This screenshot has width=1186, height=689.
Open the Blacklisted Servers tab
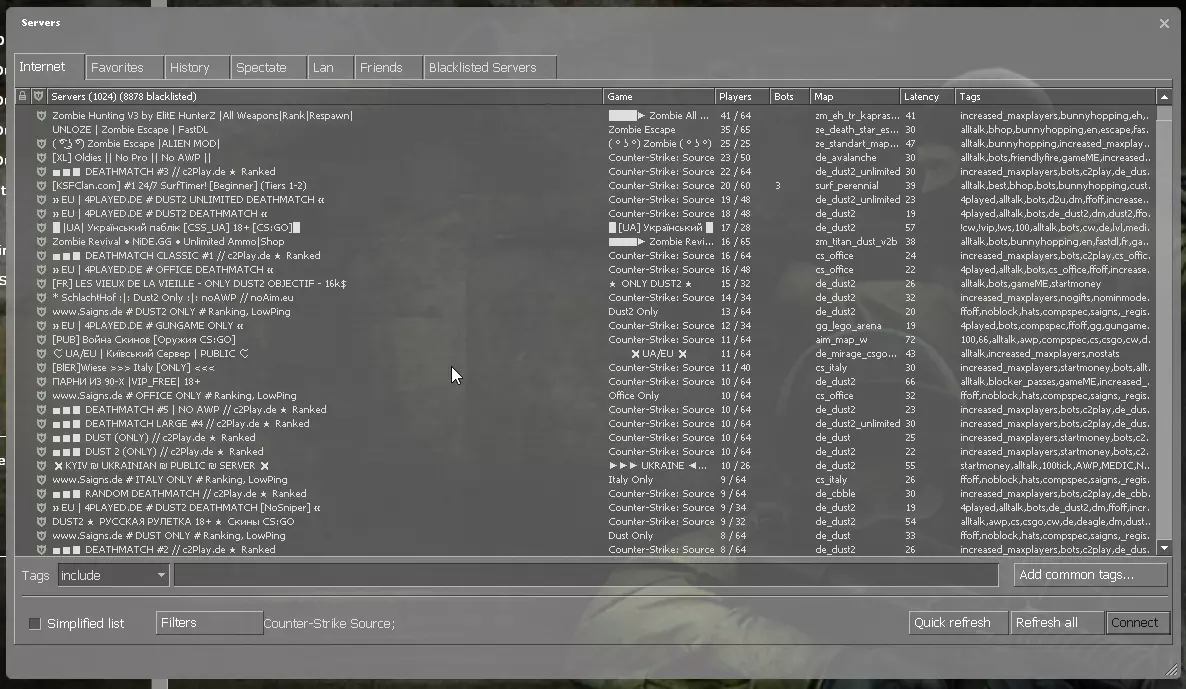pyautogui.click(x=490, y=67)
